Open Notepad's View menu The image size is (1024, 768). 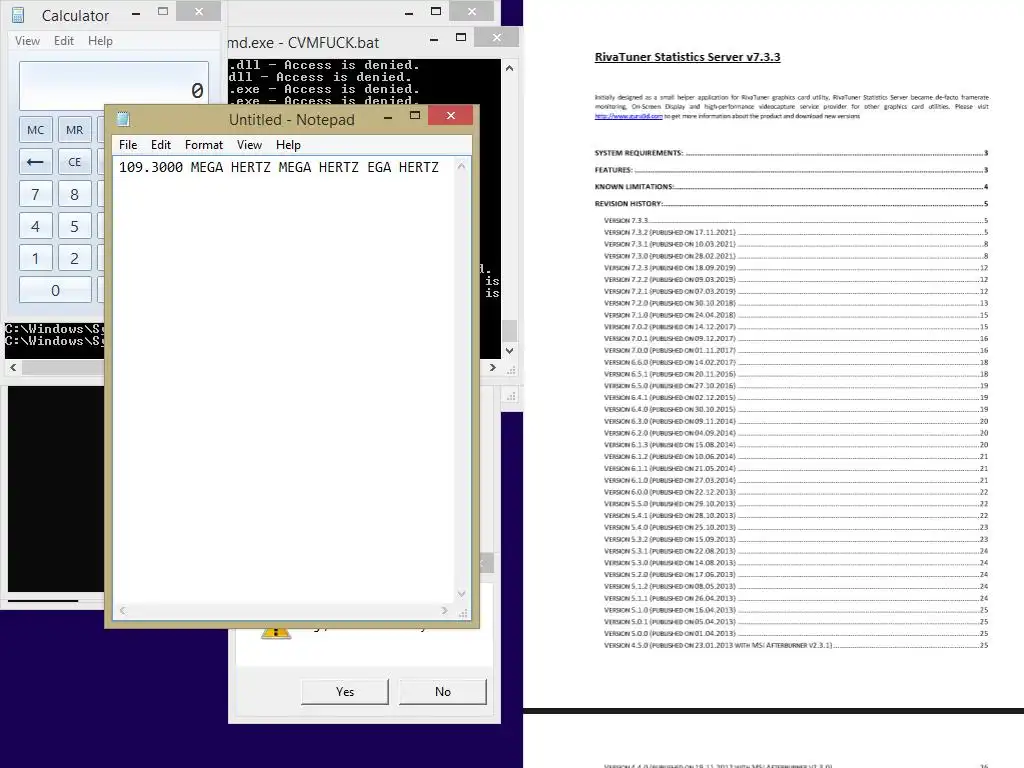coord(249,145)
